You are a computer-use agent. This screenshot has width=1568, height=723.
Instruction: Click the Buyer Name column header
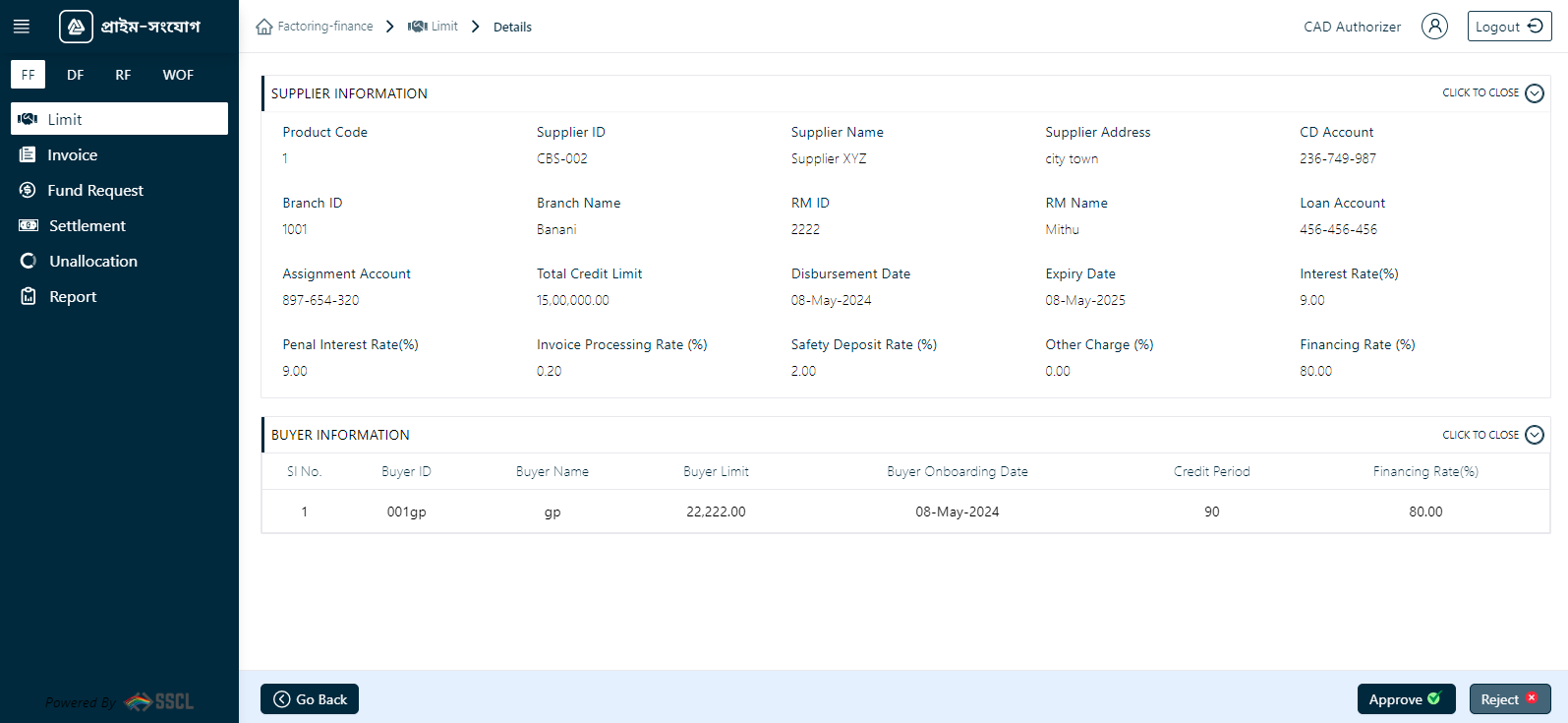[x=552, y=471]
